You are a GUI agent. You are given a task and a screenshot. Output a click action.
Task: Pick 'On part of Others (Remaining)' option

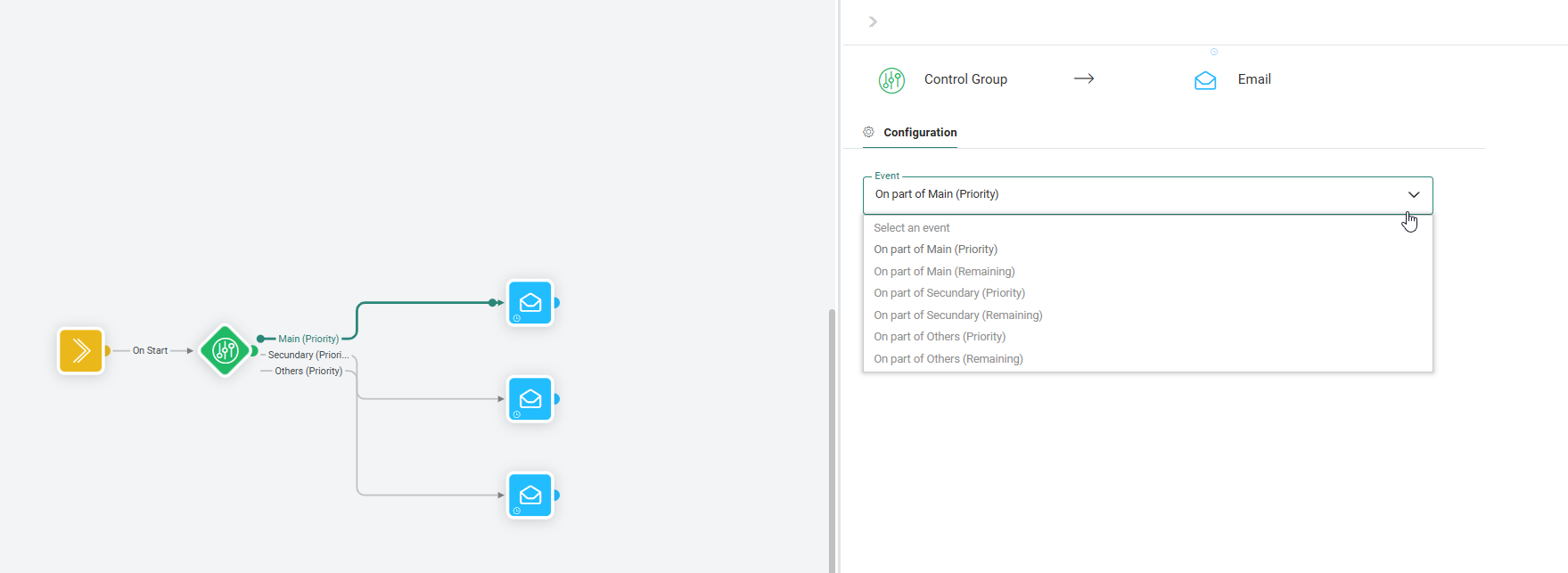(x=948, y=359)
